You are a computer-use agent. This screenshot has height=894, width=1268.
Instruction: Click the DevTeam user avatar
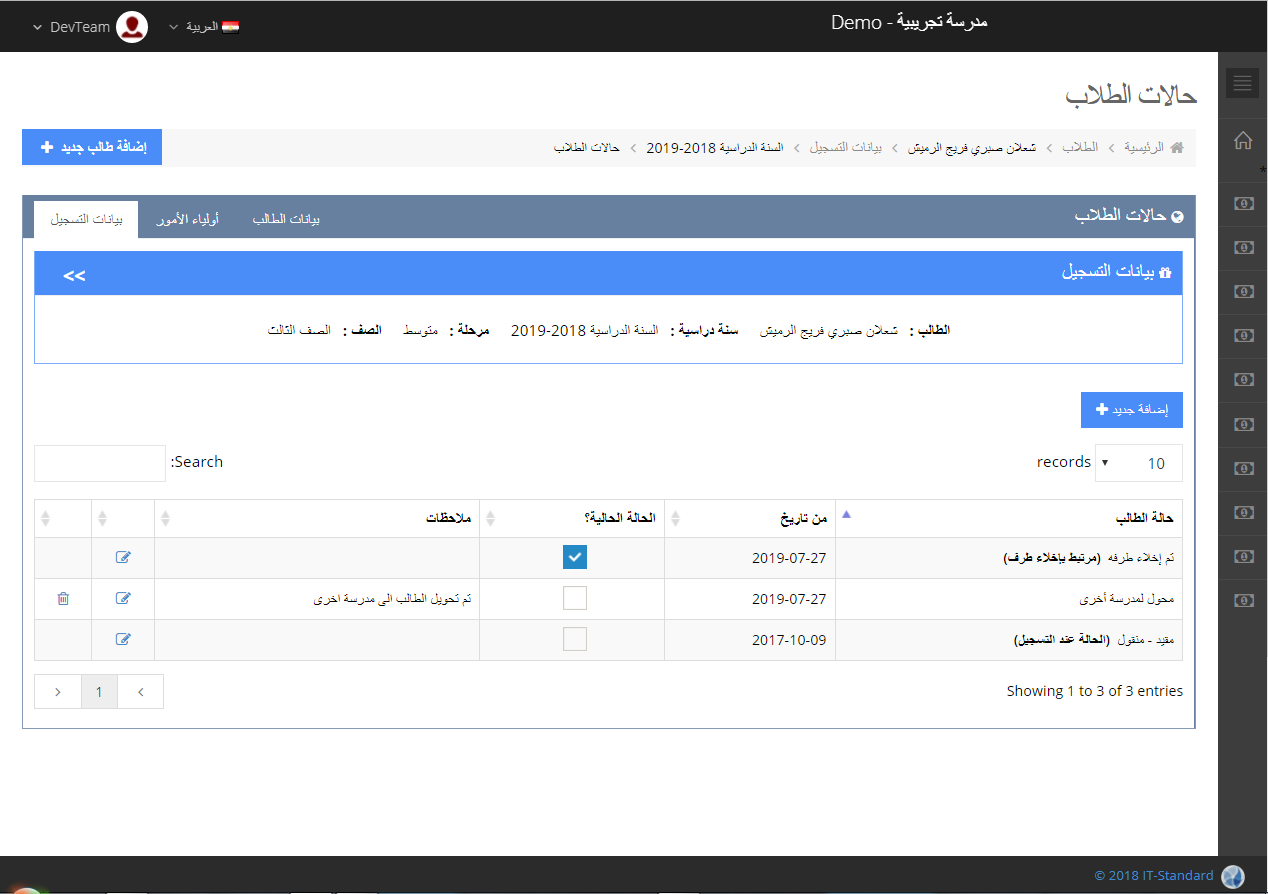[132, 27]
